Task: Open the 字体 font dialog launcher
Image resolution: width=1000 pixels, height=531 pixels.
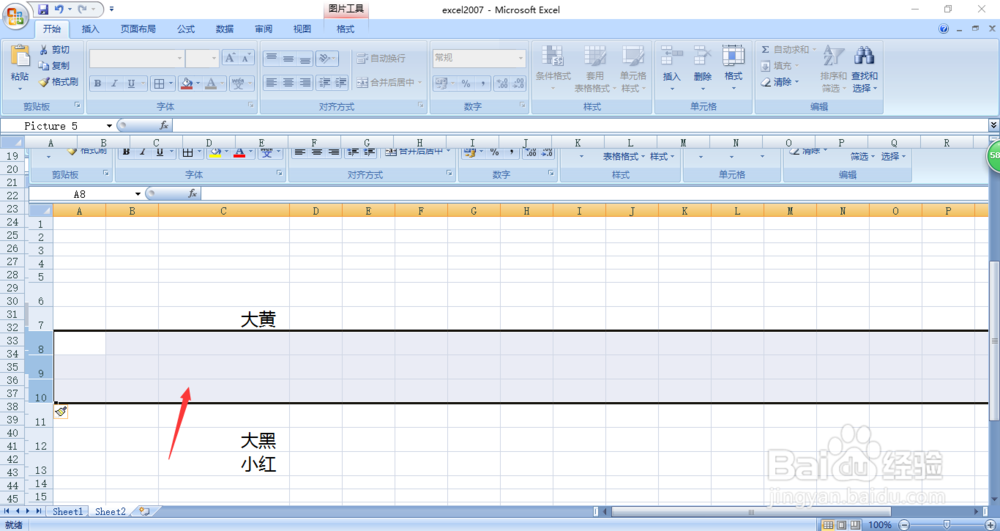Action: (251, 105)
